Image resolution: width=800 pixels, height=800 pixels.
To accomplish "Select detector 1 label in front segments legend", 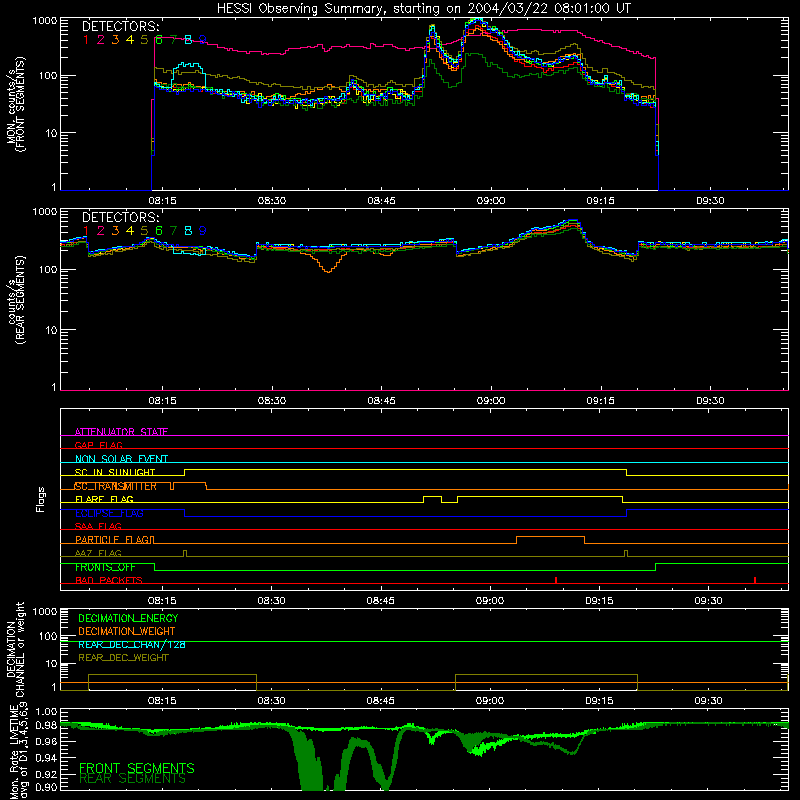I will tap(86, 40).
